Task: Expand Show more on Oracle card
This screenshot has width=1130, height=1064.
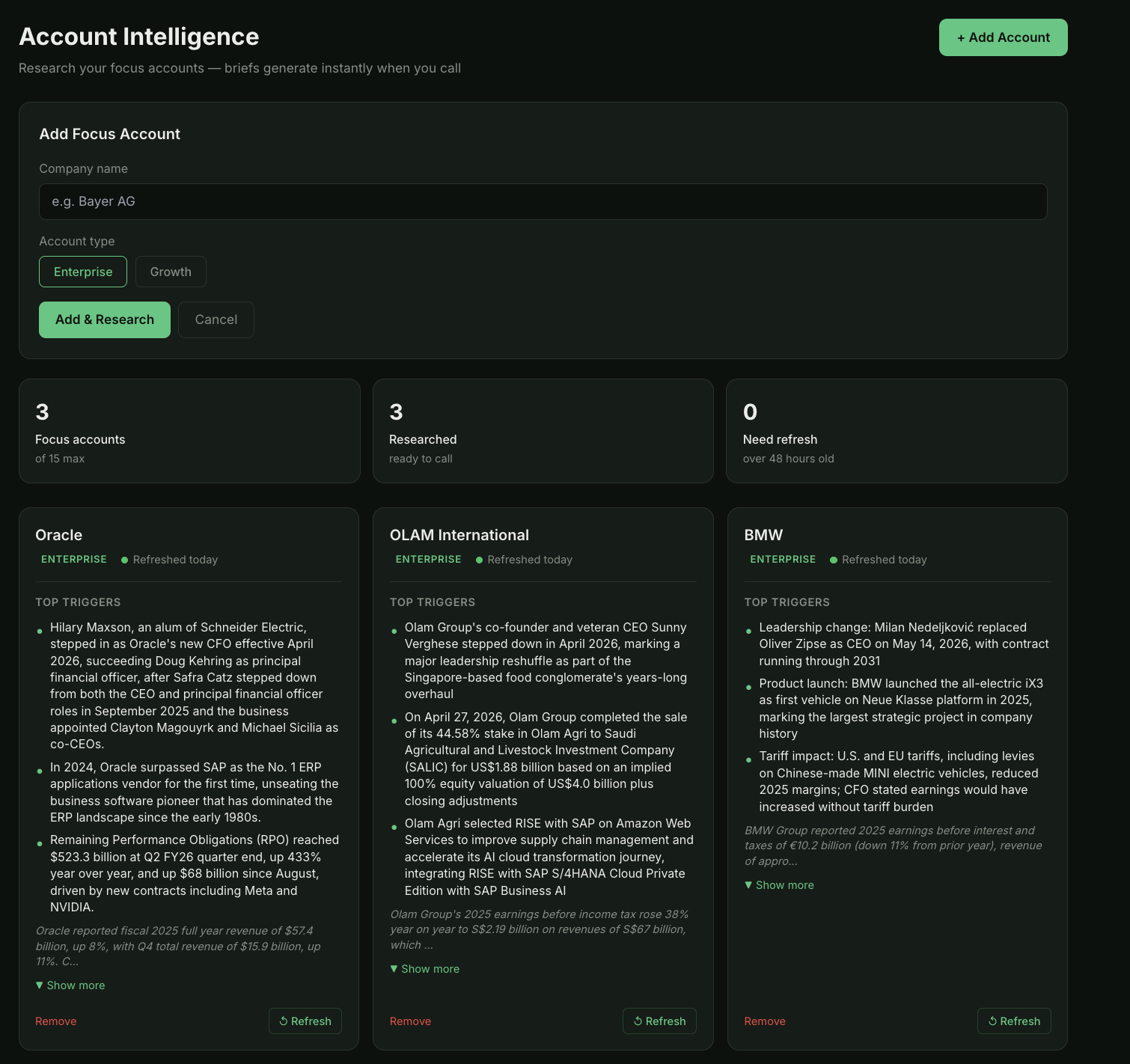Action: 70,985
